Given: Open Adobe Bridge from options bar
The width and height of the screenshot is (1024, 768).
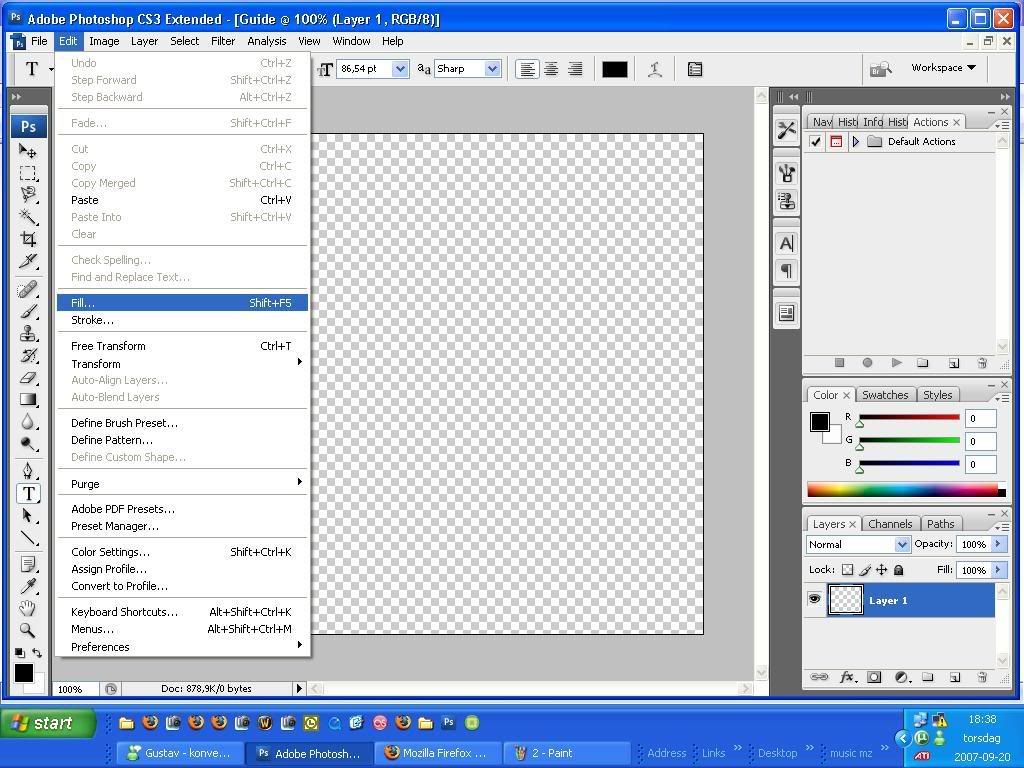Looking at the screenshot, I should (881, 69).
